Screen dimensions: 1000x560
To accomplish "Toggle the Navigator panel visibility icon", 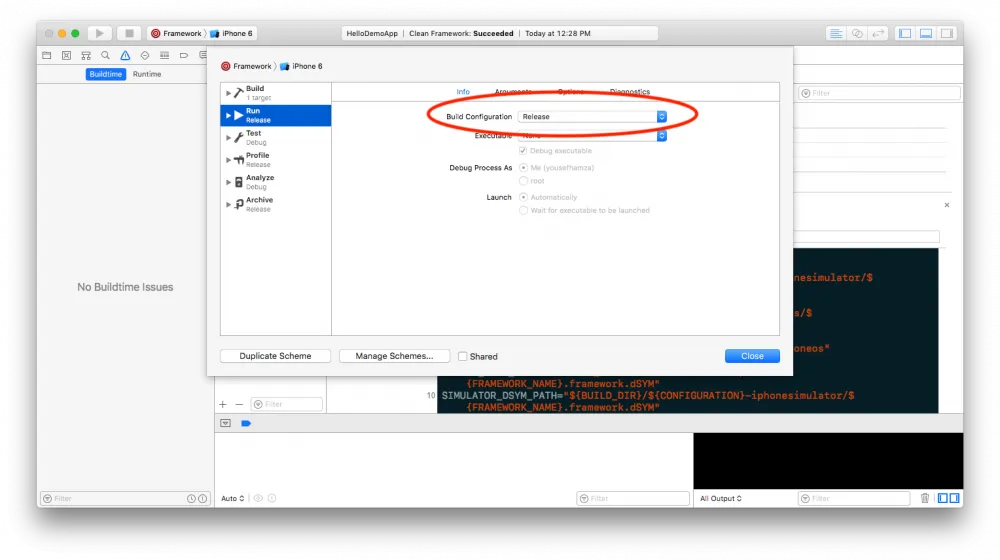I will 904,33.
